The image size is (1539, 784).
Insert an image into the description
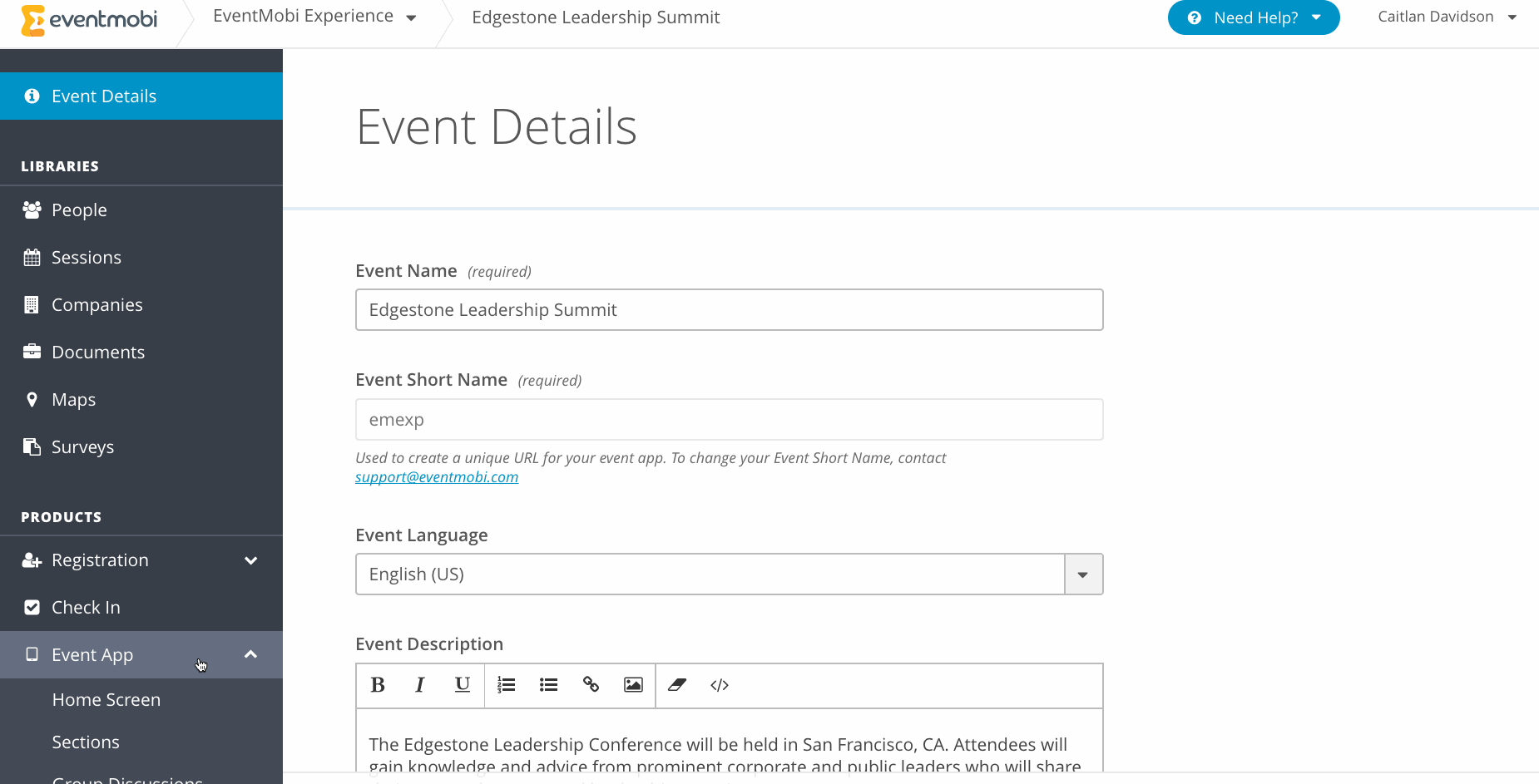(x=633, y=685)
